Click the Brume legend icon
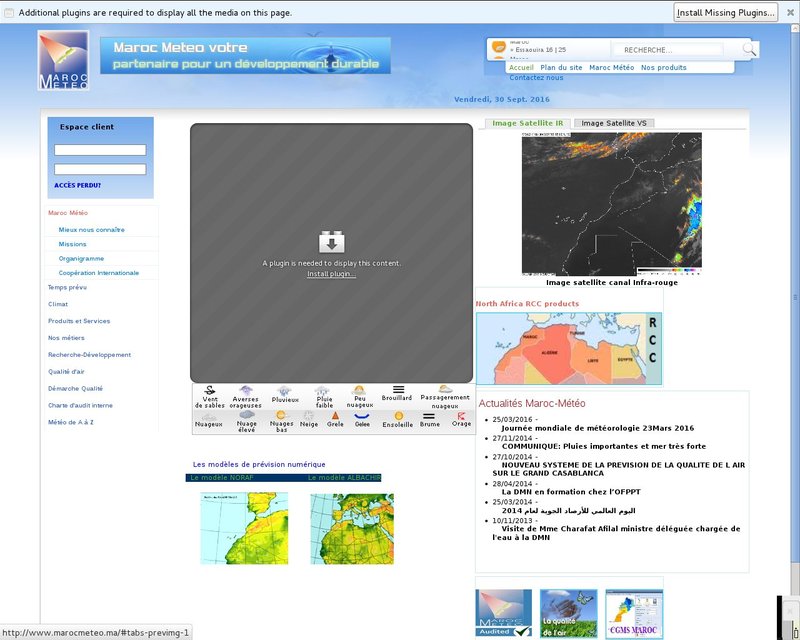This screenshot has height=640, width=800. 429,416
